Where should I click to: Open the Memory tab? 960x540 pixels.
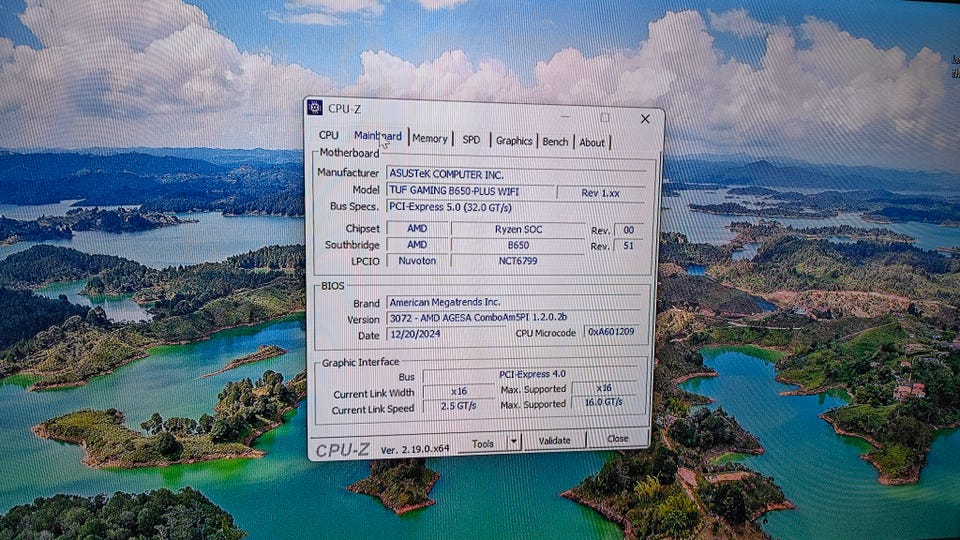click(430, 139)
